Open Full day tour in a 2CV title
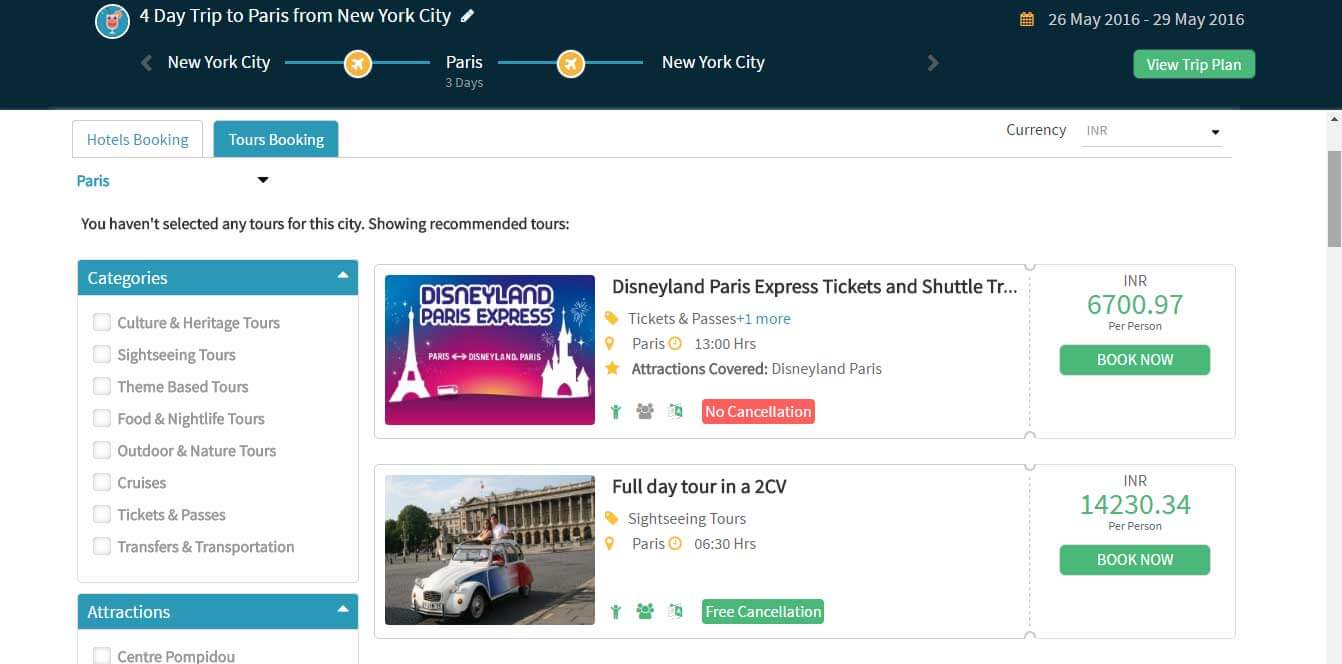1342x664 pixels. [699, 487]
